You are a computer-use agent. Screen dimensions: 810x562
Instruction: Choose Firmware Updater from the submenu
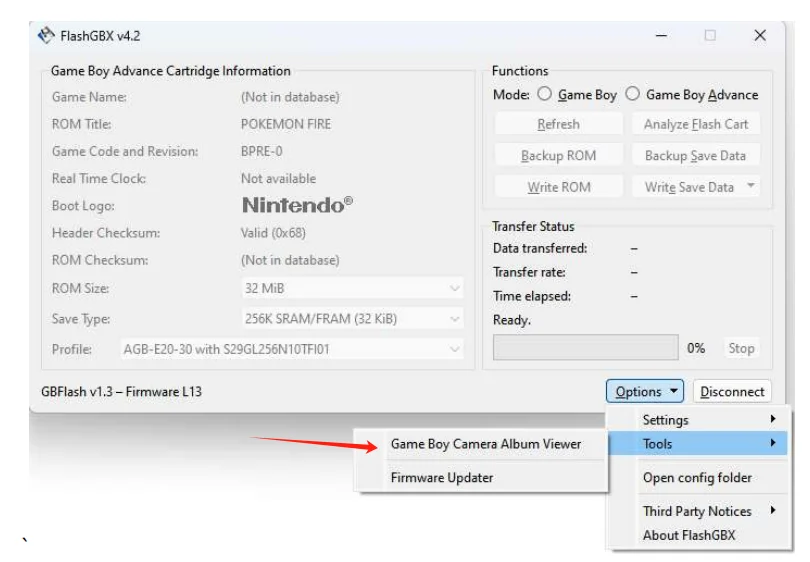coord(441,478)
